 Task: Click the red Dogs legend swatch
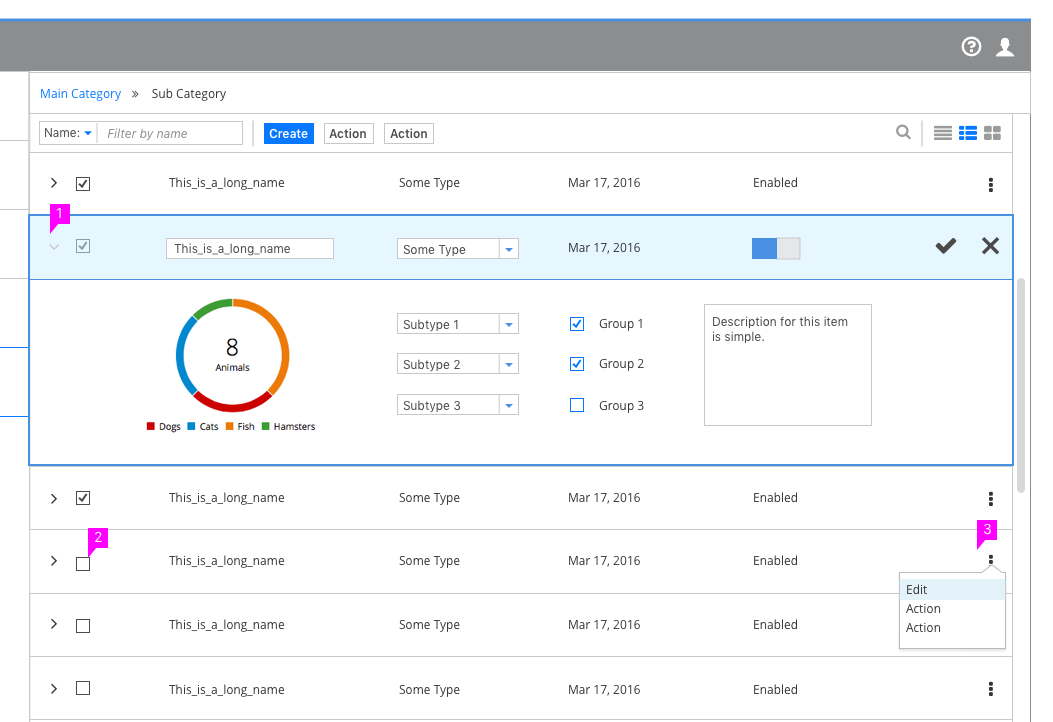(150, 426)
